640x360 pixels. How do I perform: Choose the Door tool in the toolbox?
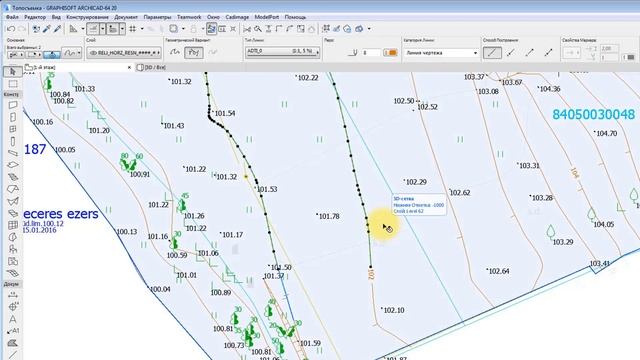(13, 117)
